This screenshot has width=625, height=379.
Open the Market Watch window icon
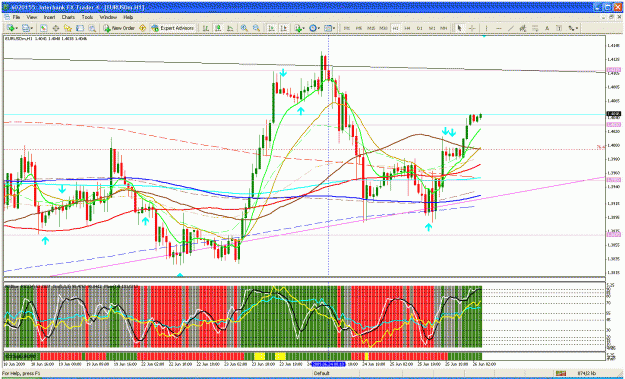tap(43, 28)
